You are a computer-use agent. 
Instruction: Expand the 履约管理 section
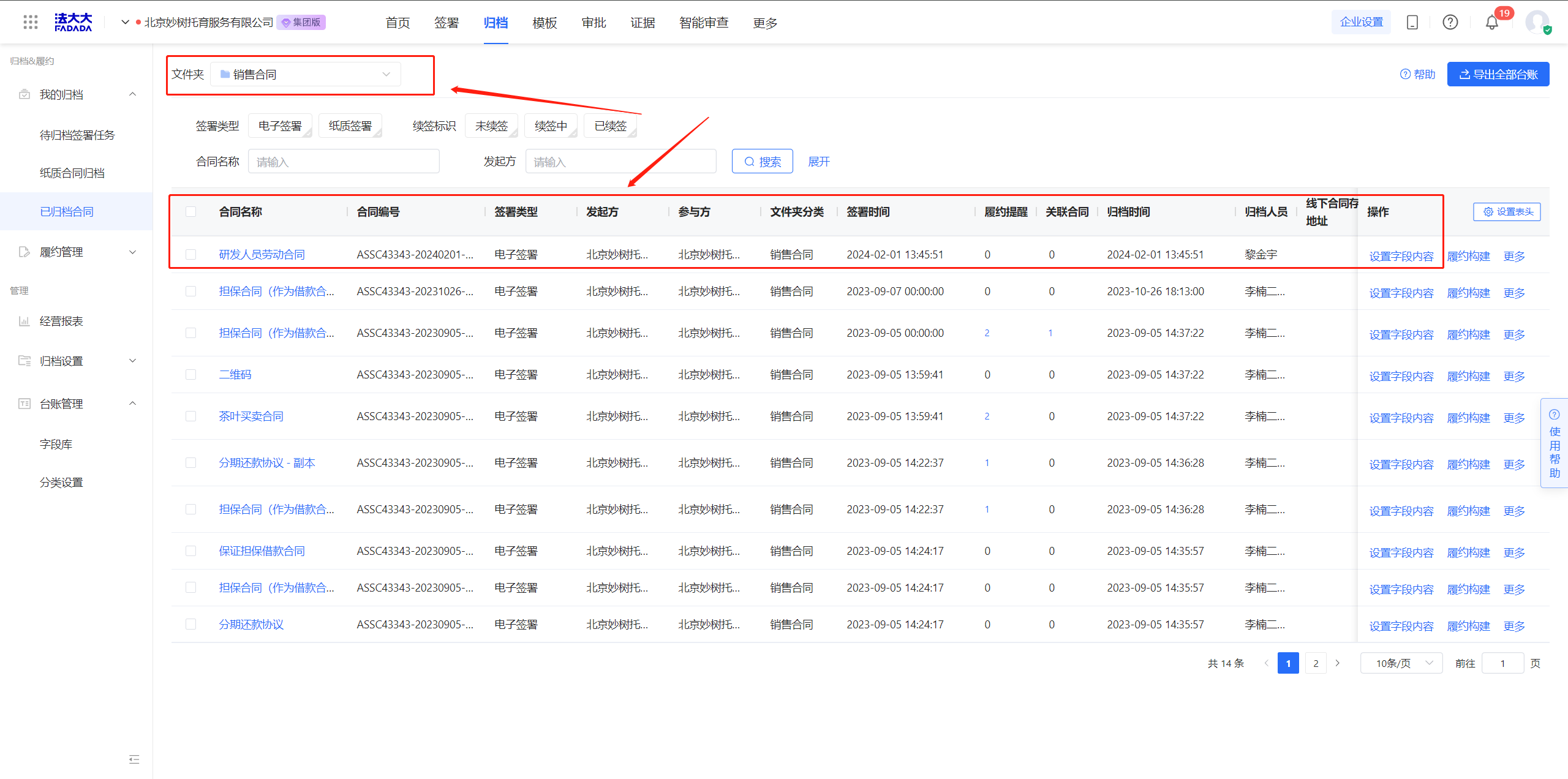coord(133,252)
